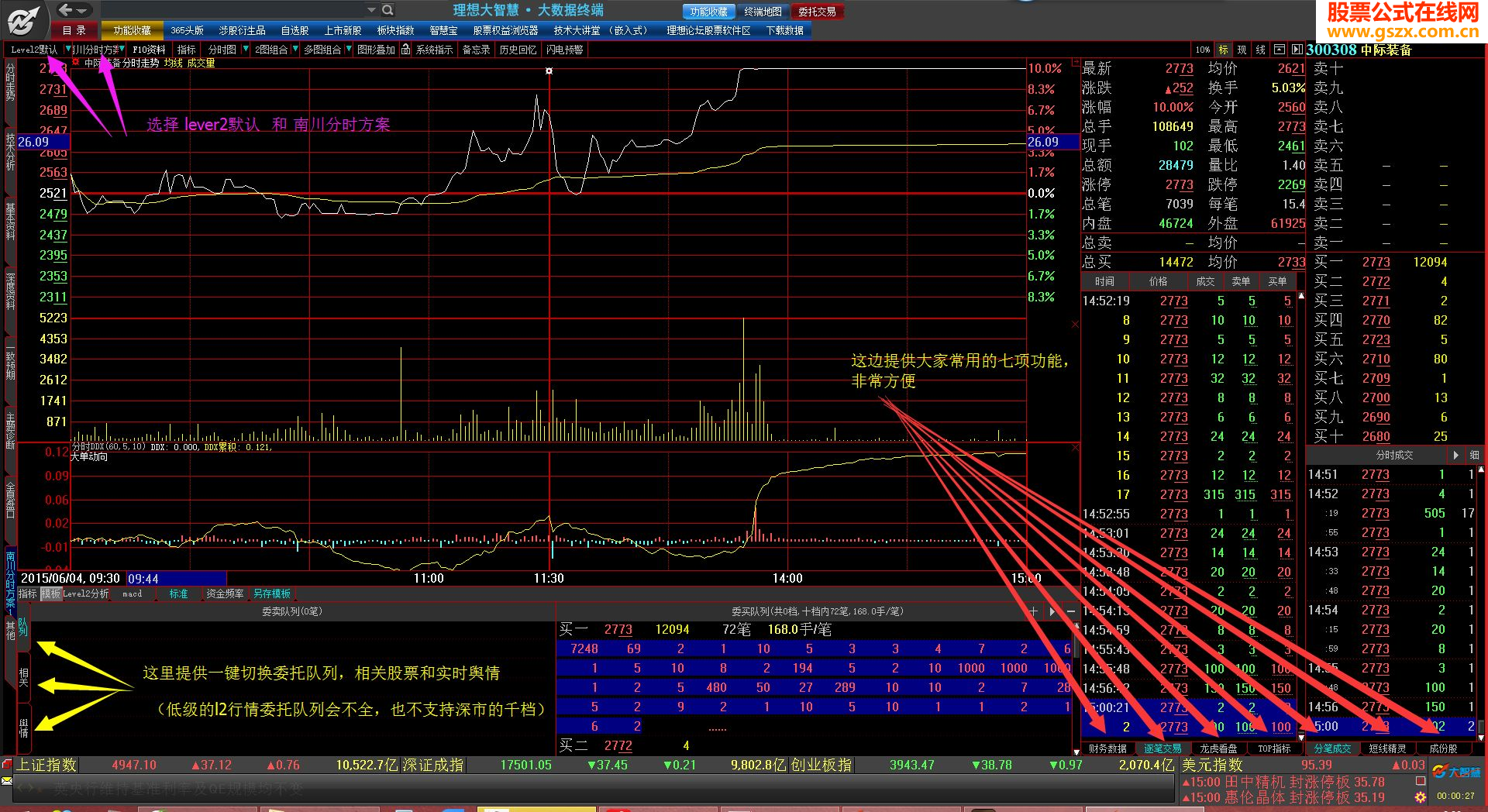
Task: Click the 资金频率 template button
Action: point(225,594)
